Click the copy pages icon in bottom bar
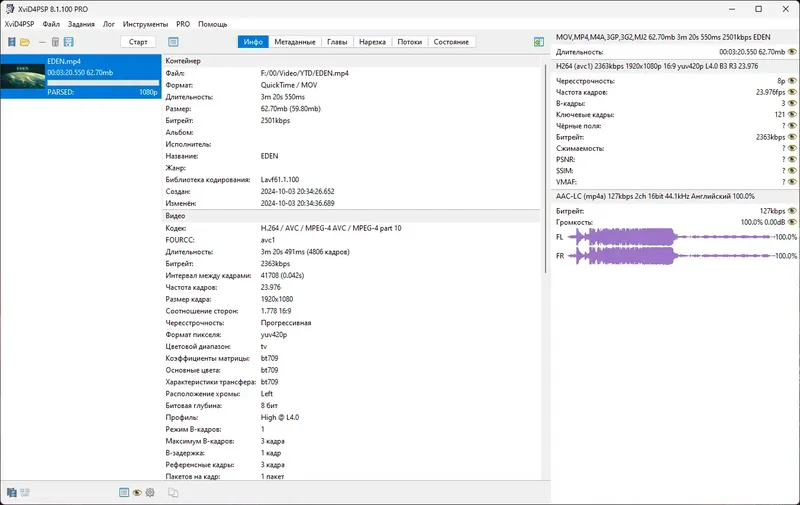800x505 pixels. 11,492
